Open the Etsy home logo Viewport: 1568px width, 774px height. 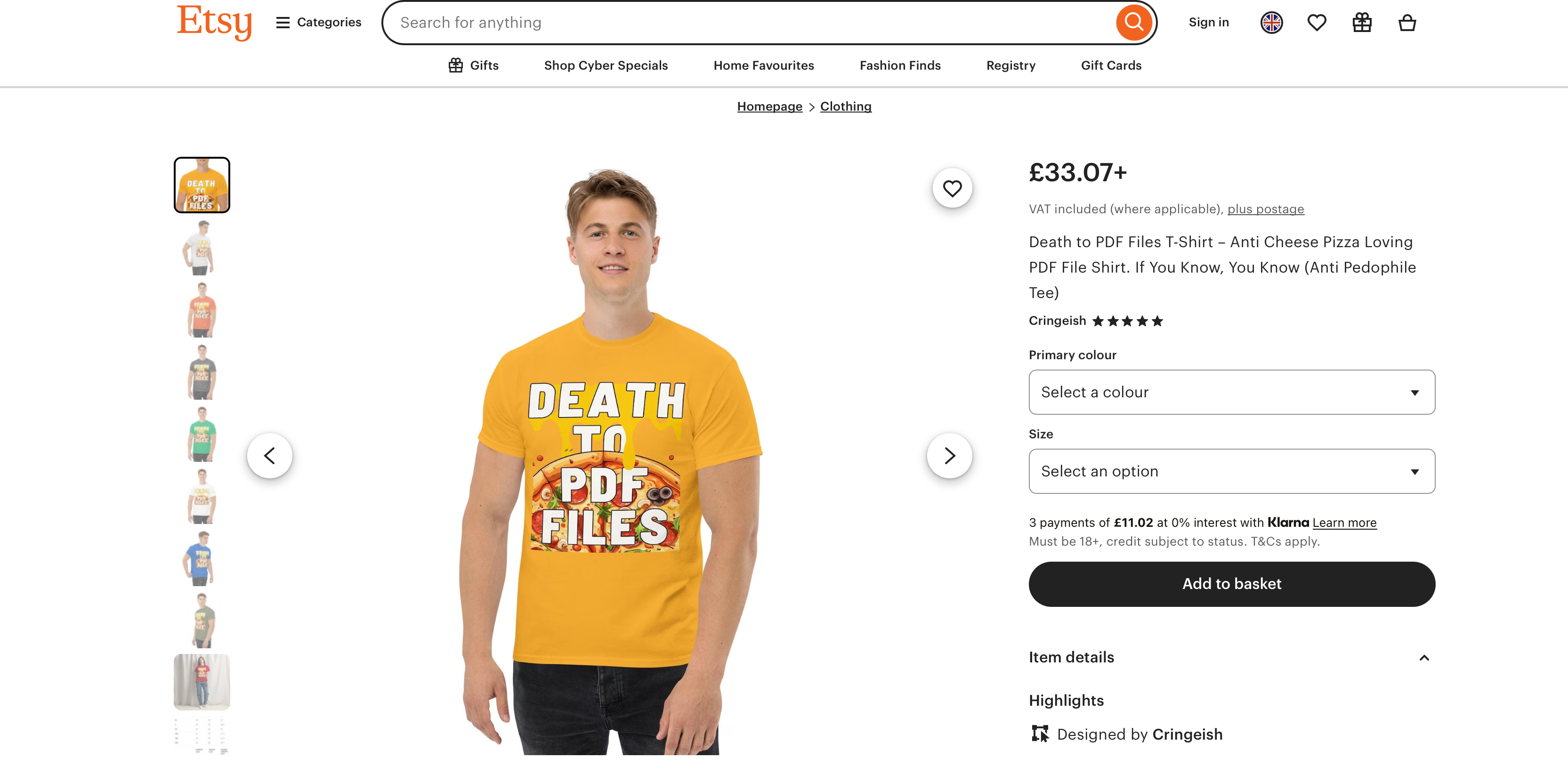point(214,22)
